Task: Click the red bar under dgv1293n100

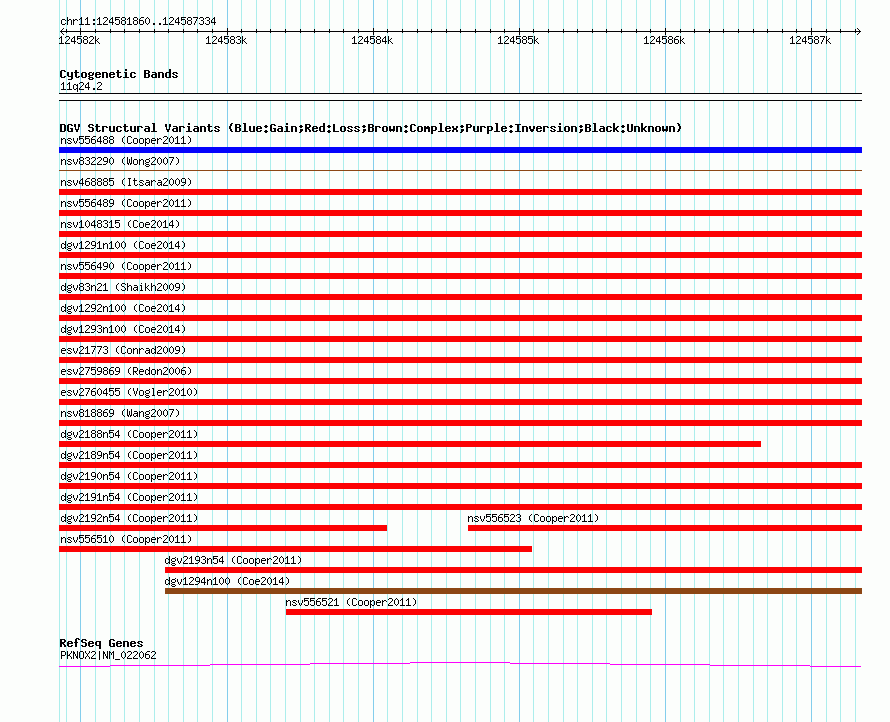Action: point(460,339)
